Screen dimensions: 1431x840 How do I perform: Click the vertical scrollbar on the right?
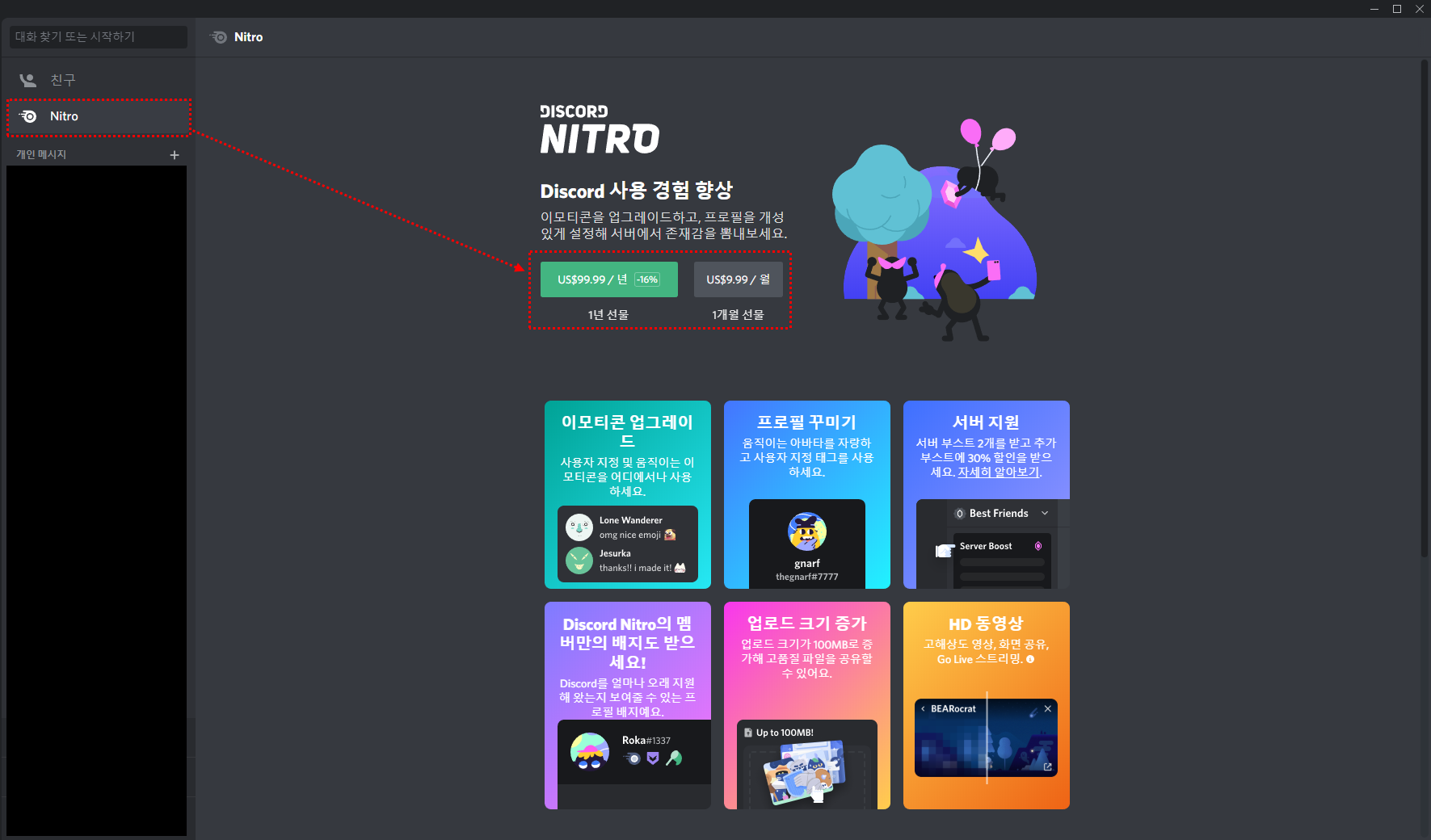coord(1425,307)
